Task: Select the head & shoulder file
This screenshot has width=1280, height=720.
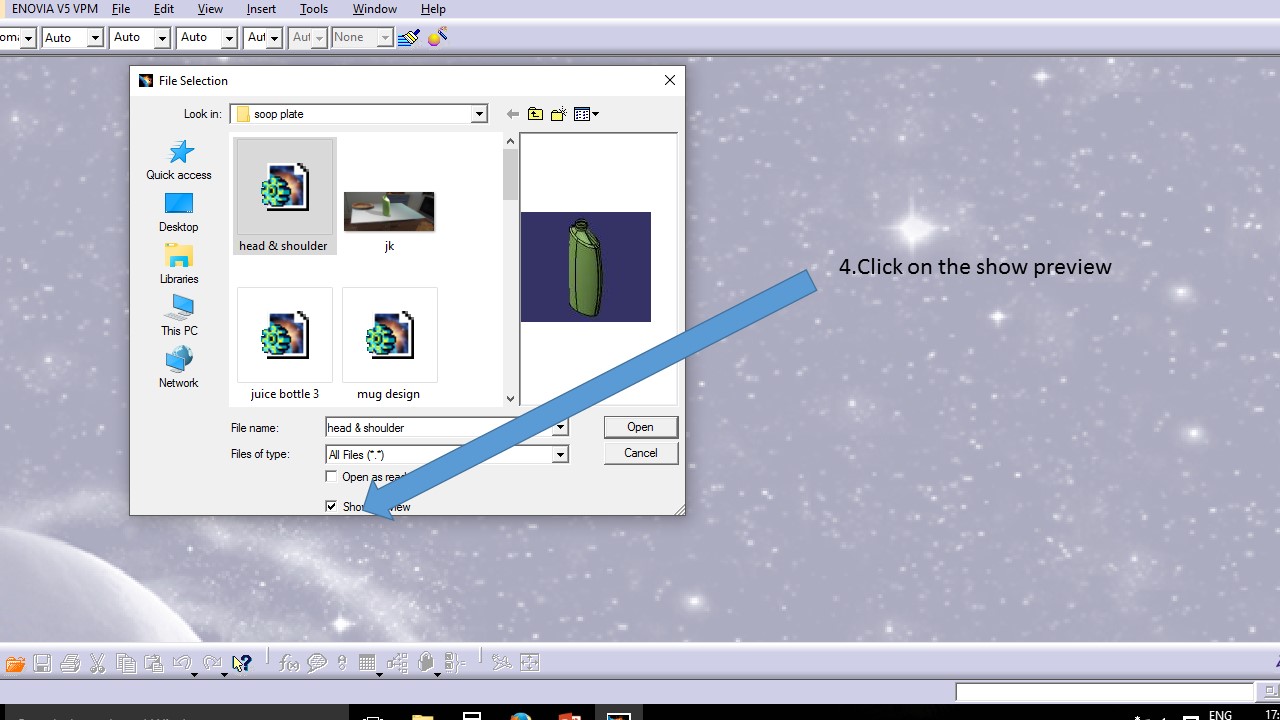Action: pyautogui.click(x=284, y=196)
